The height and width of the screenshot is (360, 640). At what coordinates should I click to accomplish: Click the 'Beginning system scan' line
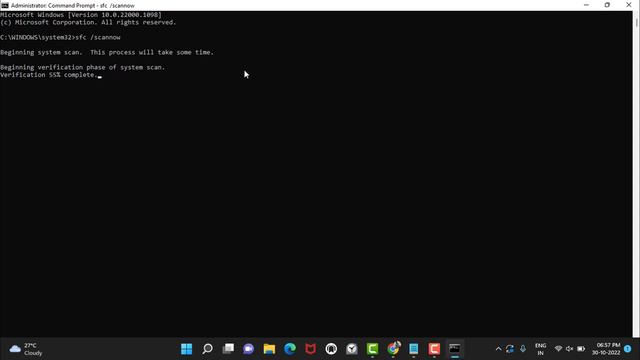click(x=107, y=52)
